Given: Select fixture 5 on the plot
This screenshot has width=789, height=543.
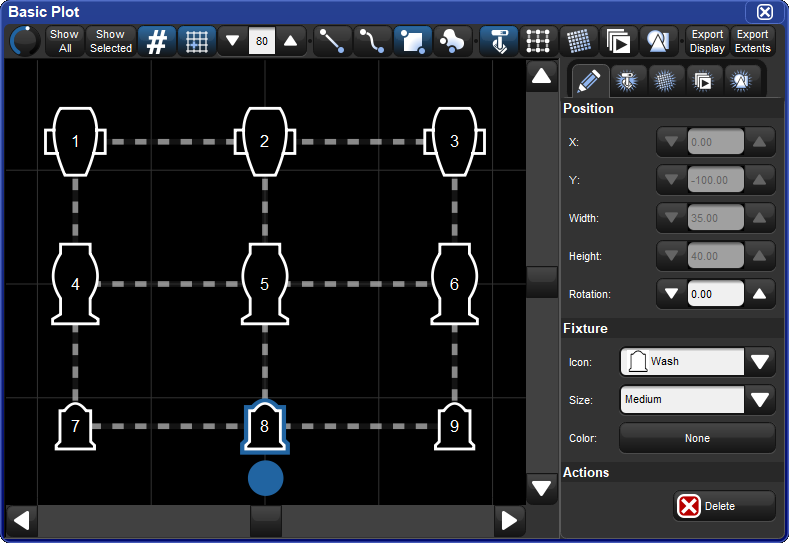Looking at the screenshot, I should tap(265, 284).
